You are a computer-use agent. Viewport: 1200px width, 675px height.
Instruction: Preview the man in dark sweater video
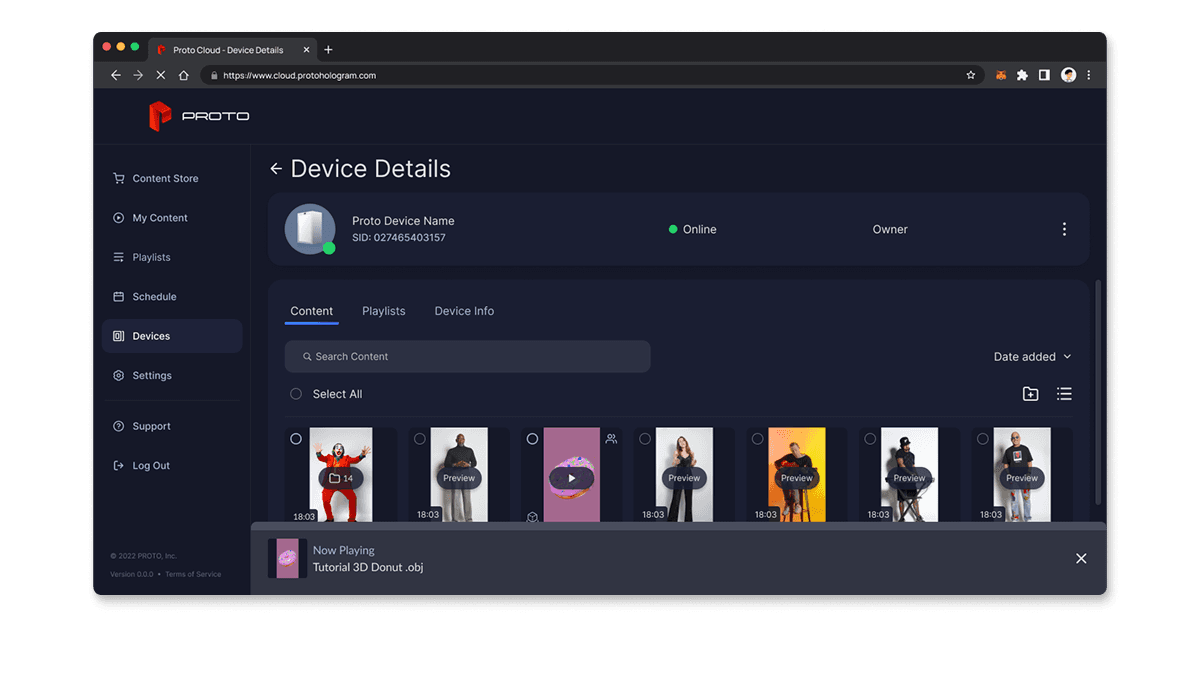459,478
